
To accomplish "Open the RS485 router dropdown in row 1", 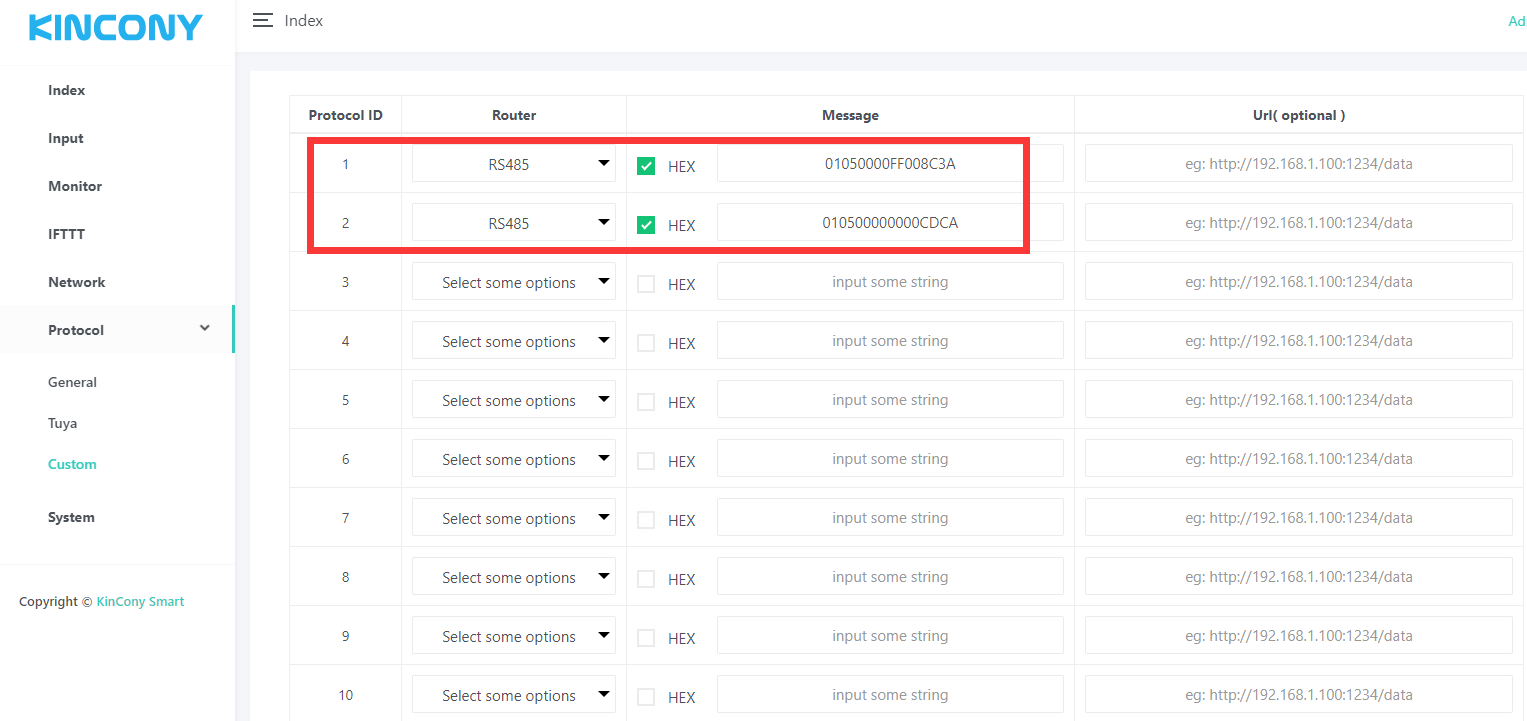I will click(513, 165).
